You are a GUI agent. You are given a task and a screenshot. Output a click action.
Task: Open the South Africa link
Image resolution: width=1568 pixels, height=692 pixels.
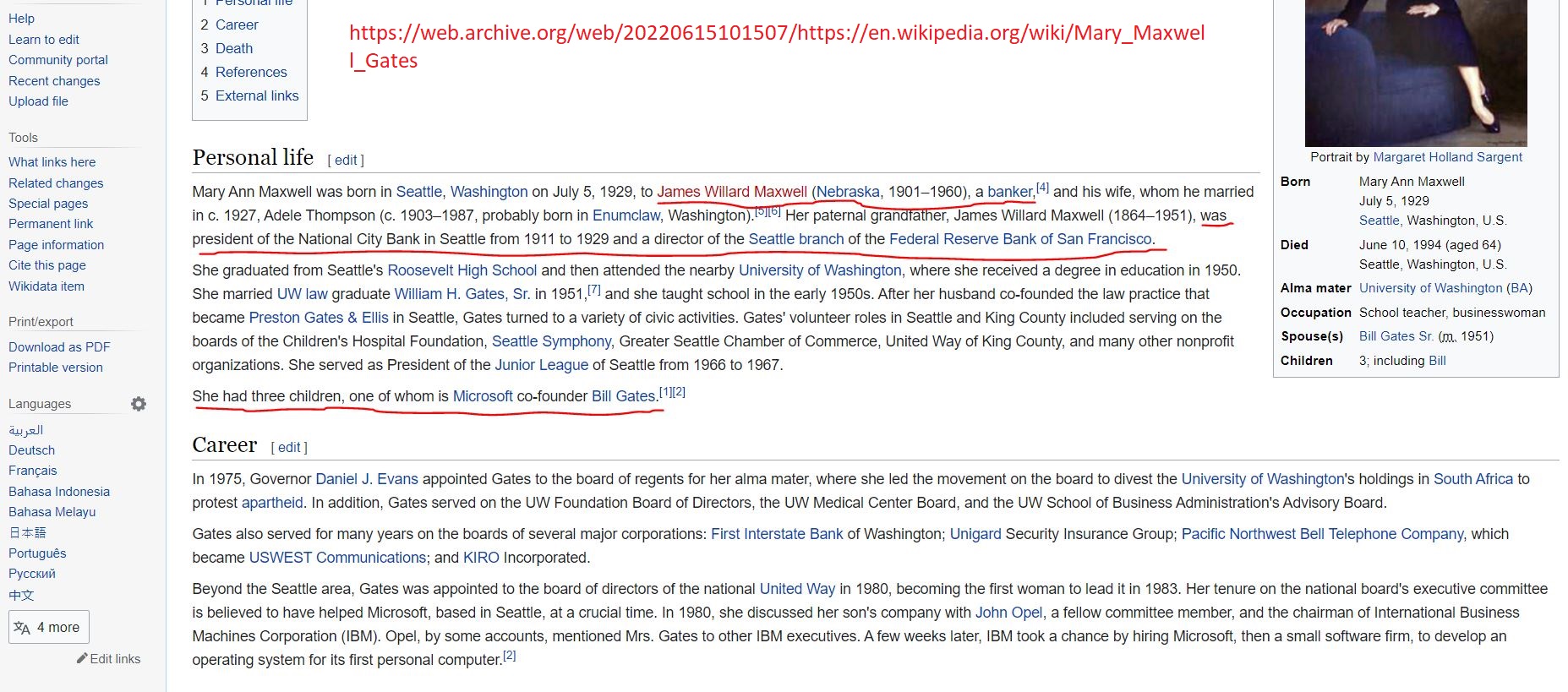click(1473, 479)
